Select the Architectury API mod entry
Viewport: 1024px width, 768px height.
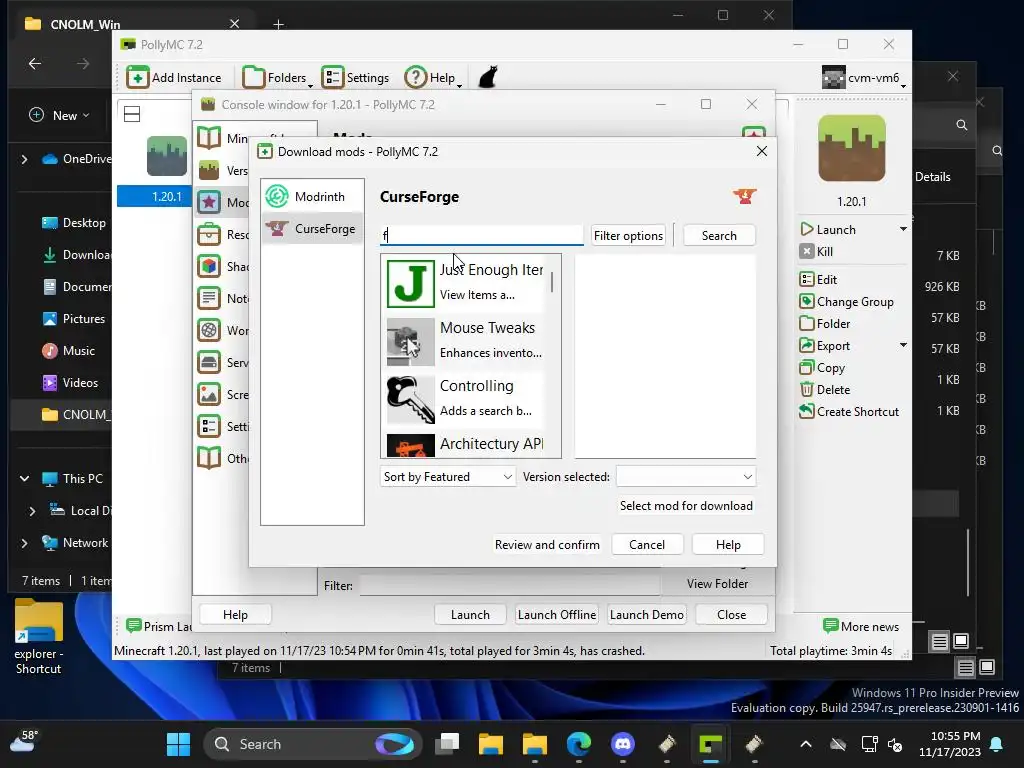coord(465,443)
